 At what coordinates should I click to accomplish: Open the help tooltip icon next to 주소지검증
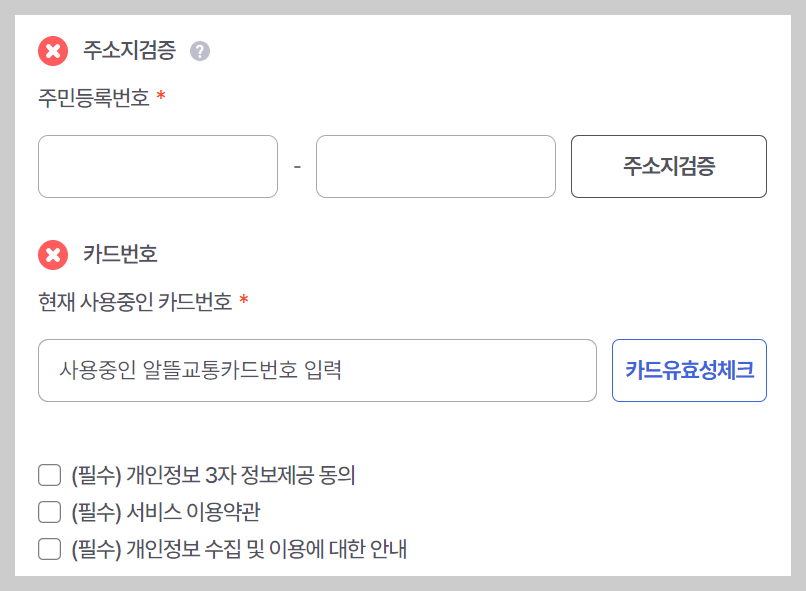[x=200, y=51]
